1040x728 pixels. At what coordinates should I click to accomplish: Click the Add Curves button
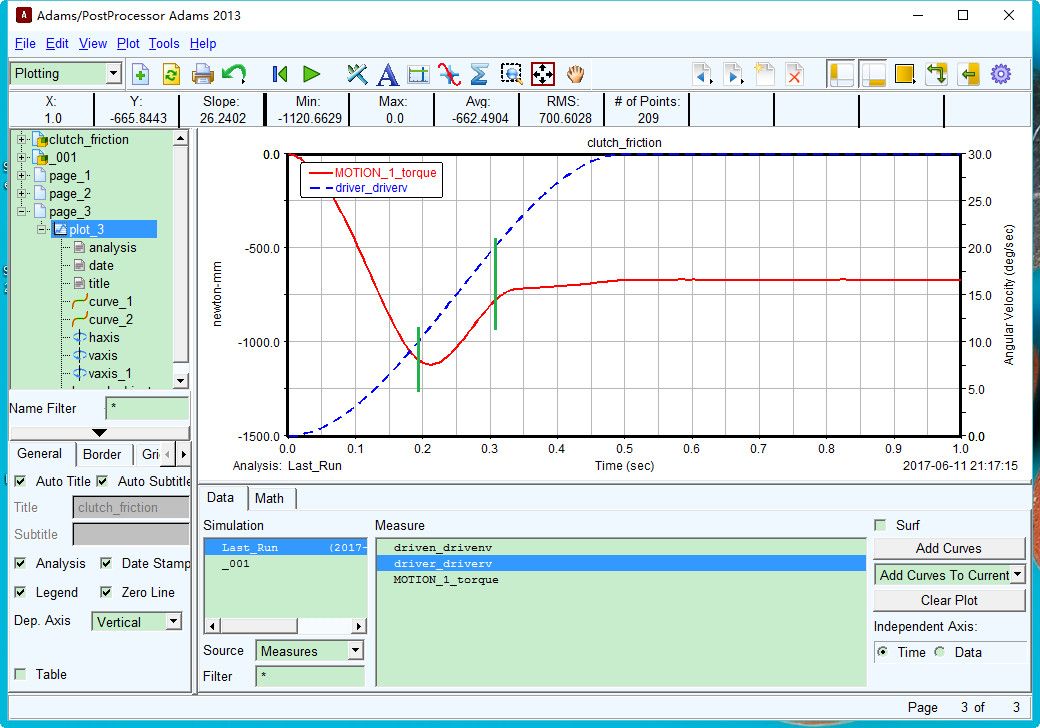pyautogui.click(x=948, y=548)
